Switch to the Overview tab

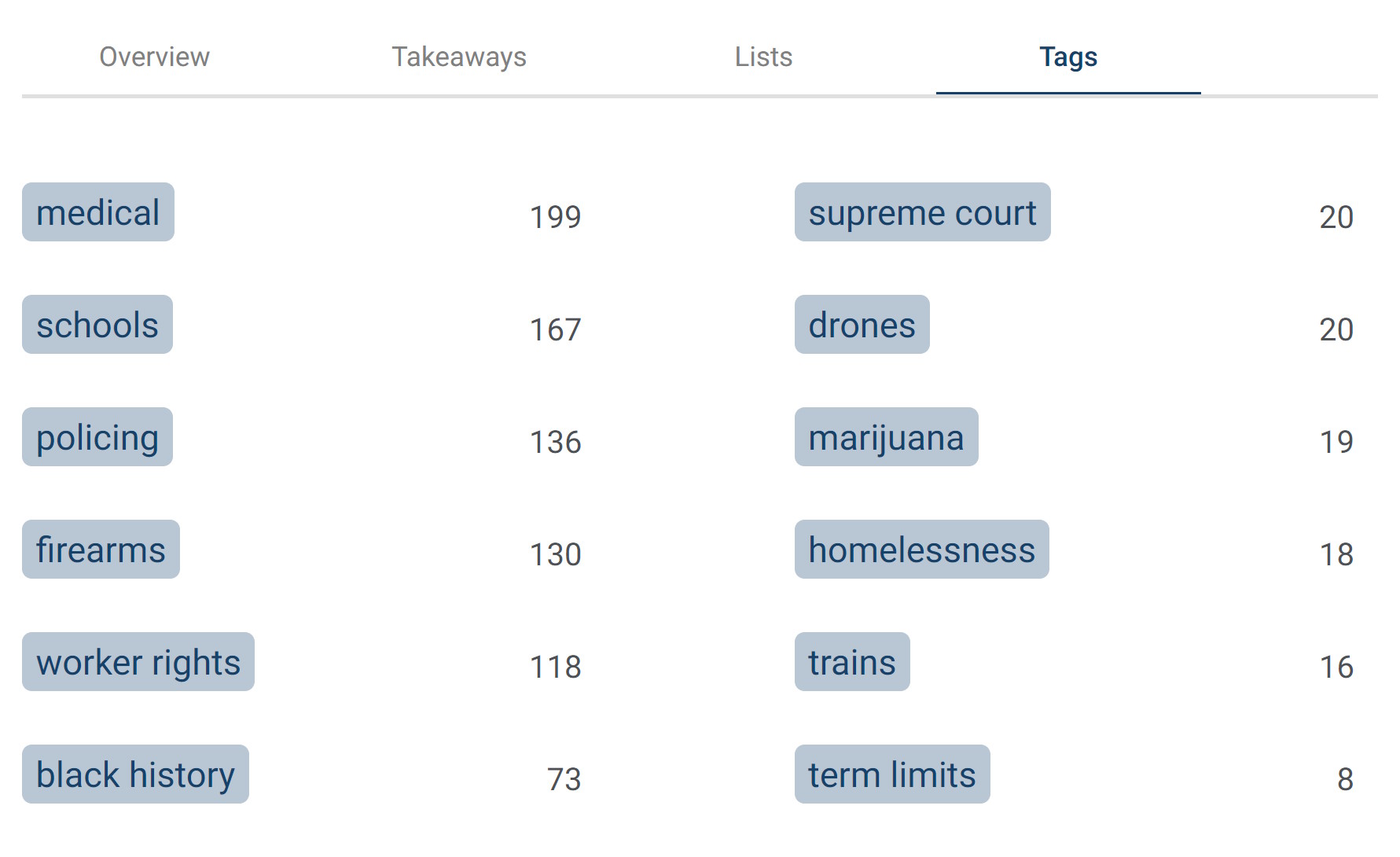pyautogui.click(x=154, y=57)
